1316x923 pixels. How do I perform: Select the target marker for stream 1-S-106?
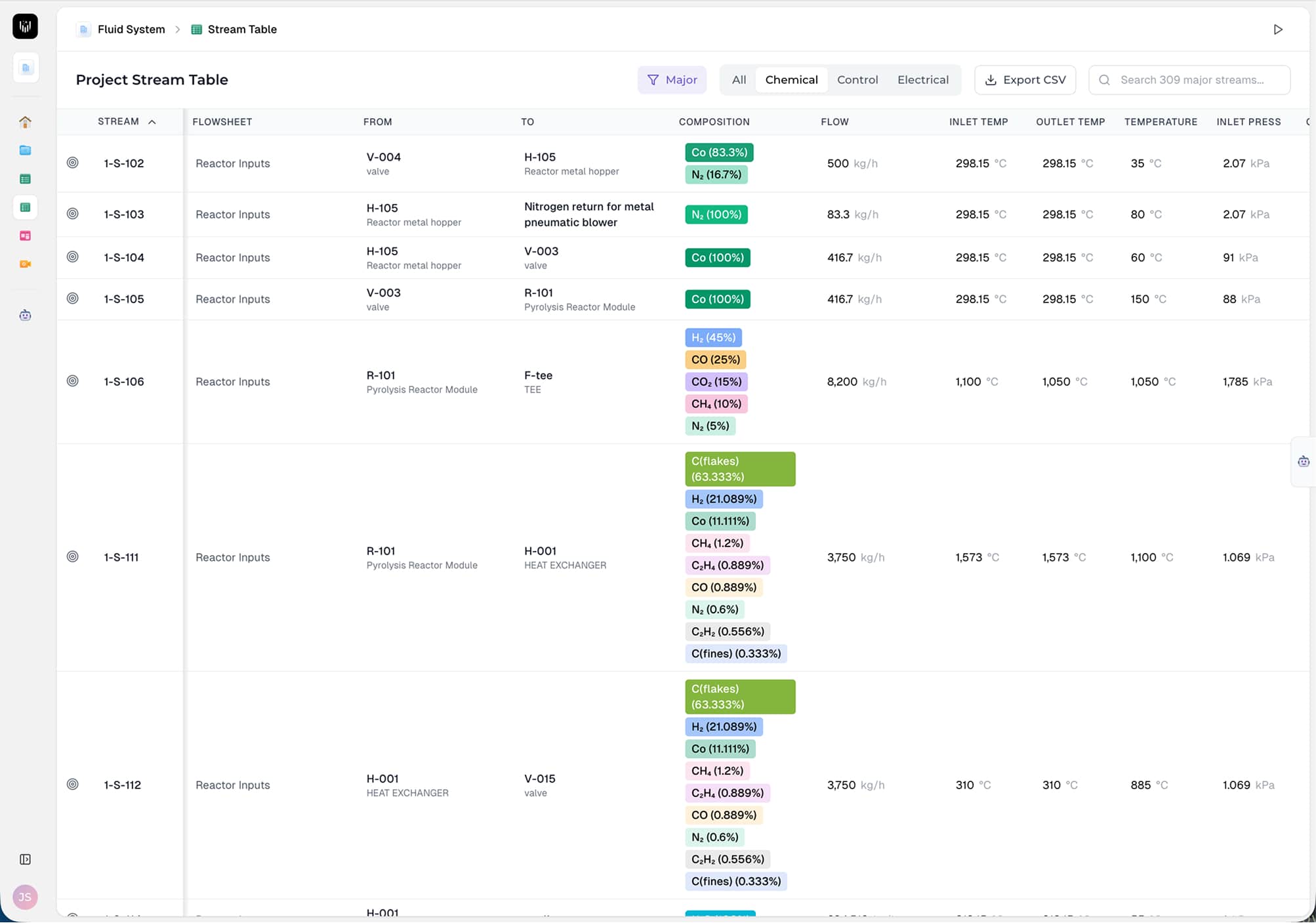click(x=73, y=381)
